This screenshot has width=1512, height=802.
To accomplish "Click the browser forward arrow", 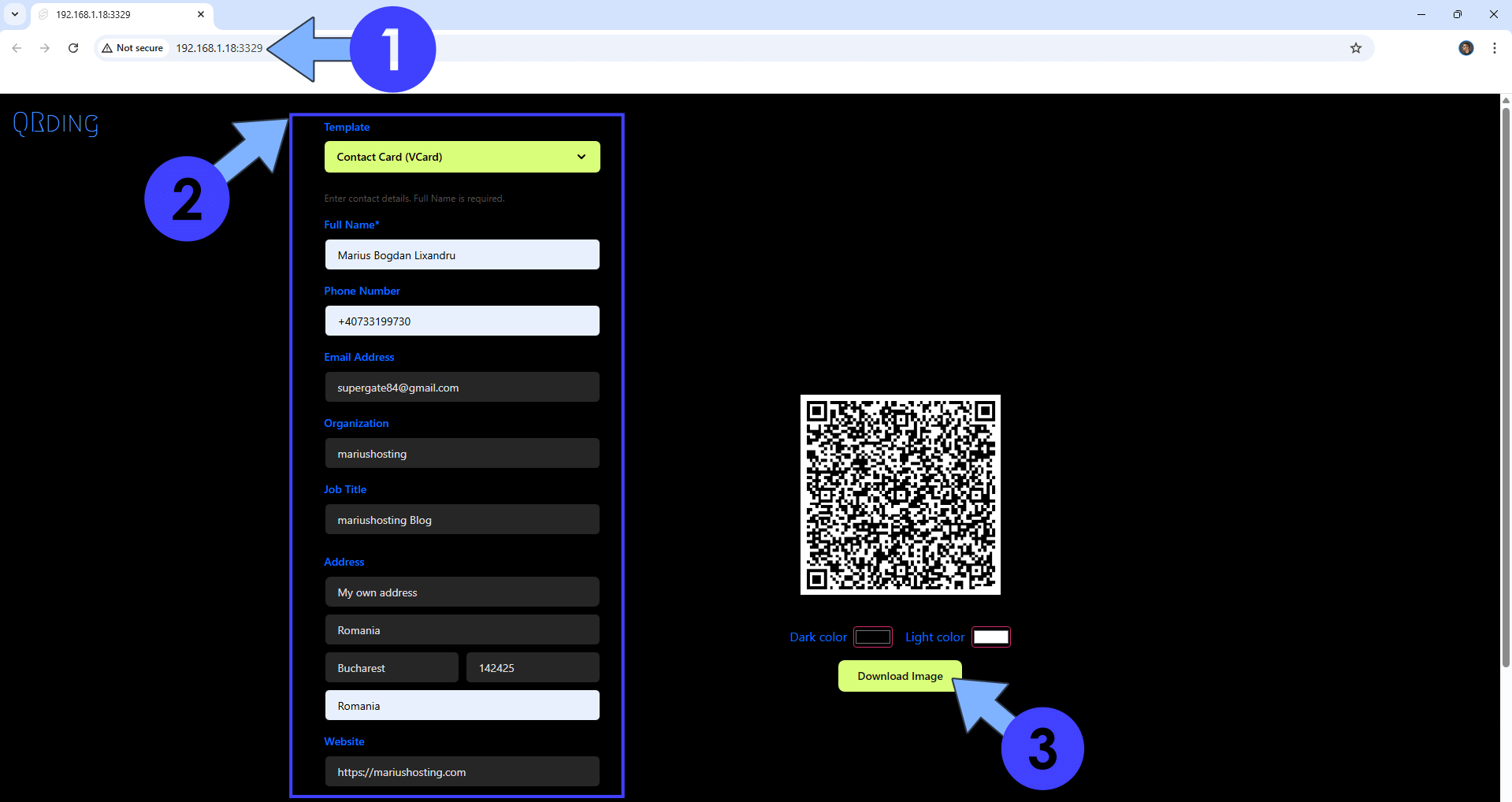I will (x=45, y=48).
